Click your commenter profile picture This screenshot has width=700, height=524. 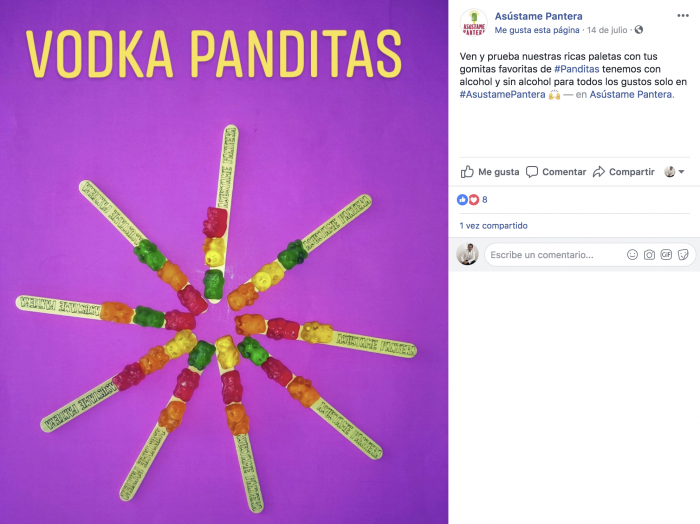point(467,254)
